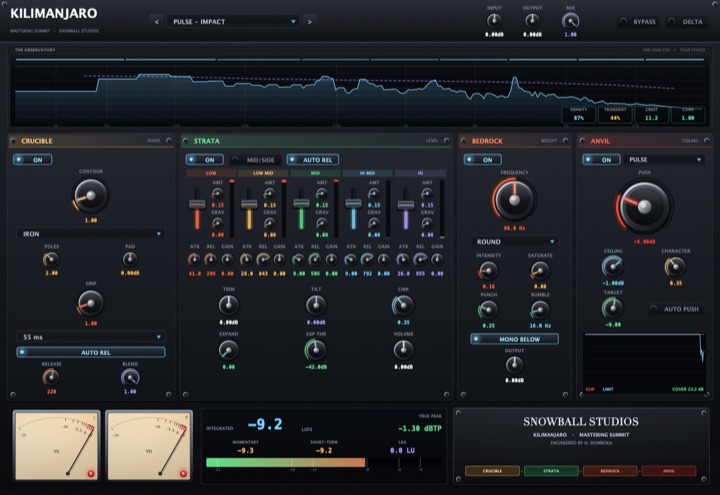720x495 pixels.
Task: Click the VOLUME knob in Strata
Action: 403,350
